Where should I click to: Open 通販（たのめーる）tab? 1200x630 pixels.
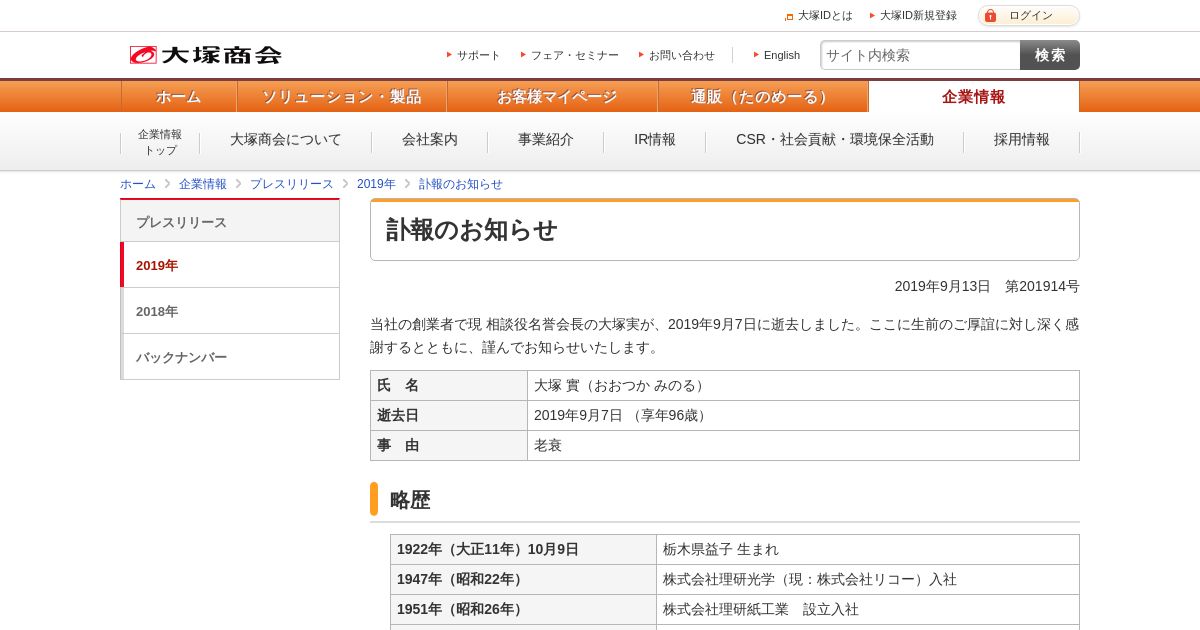[763, 97]
